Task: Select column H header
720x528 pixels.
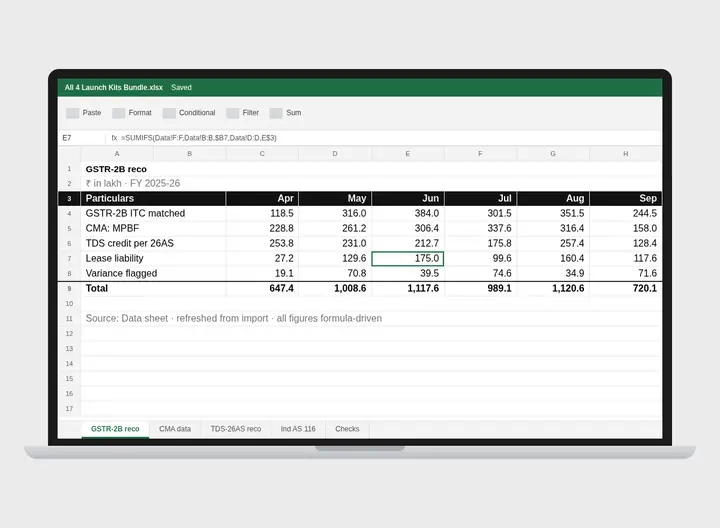Action: [x=625, y=154]
